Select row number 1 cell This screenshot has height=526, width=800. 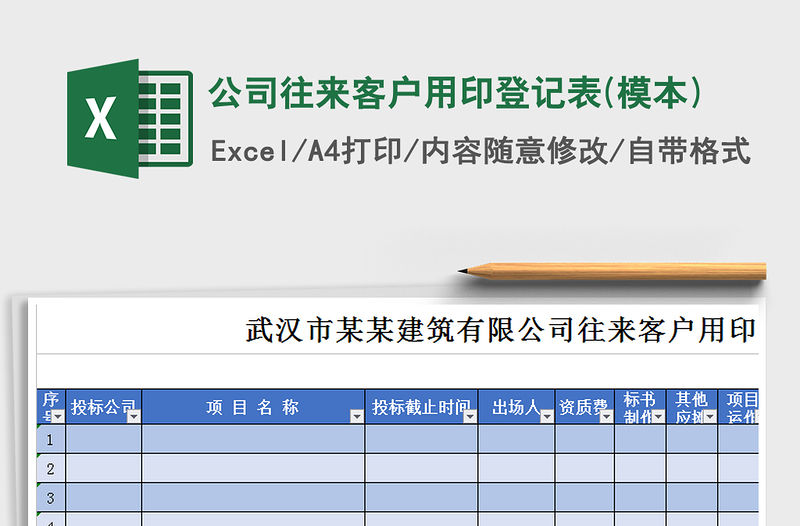51,439
